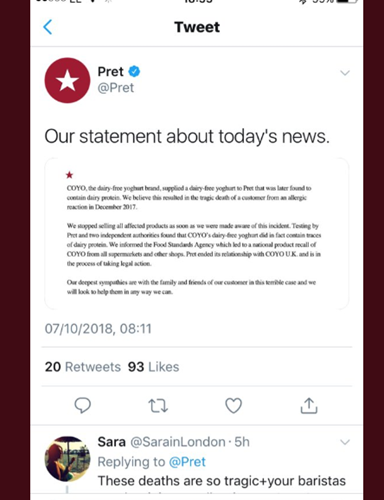The width and height of the screenshot is (384, 500).
Task: Like the tweet with the heart icon
Action: (233, 405)
